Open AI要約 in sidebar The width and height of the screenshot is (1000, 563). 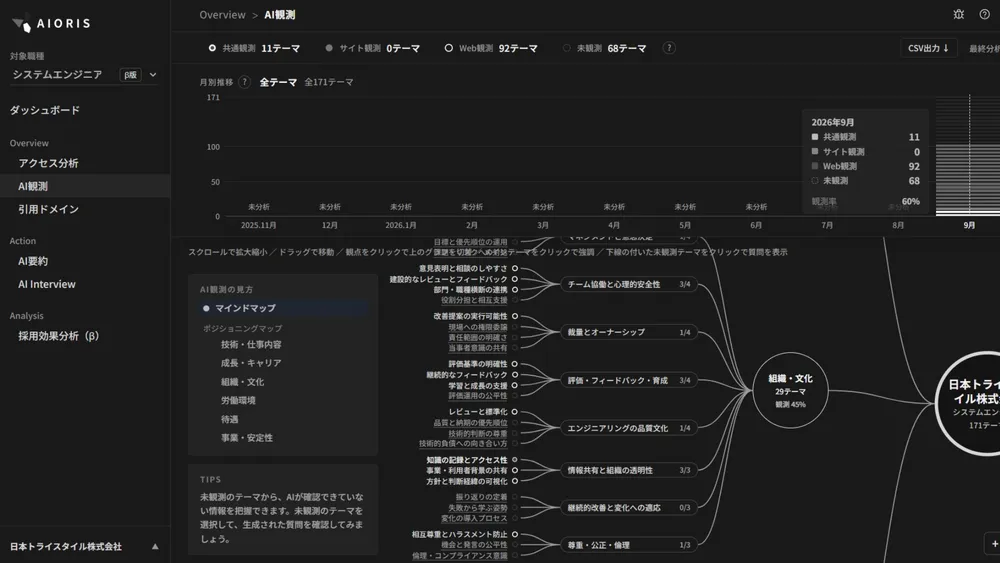coord(33,261)
